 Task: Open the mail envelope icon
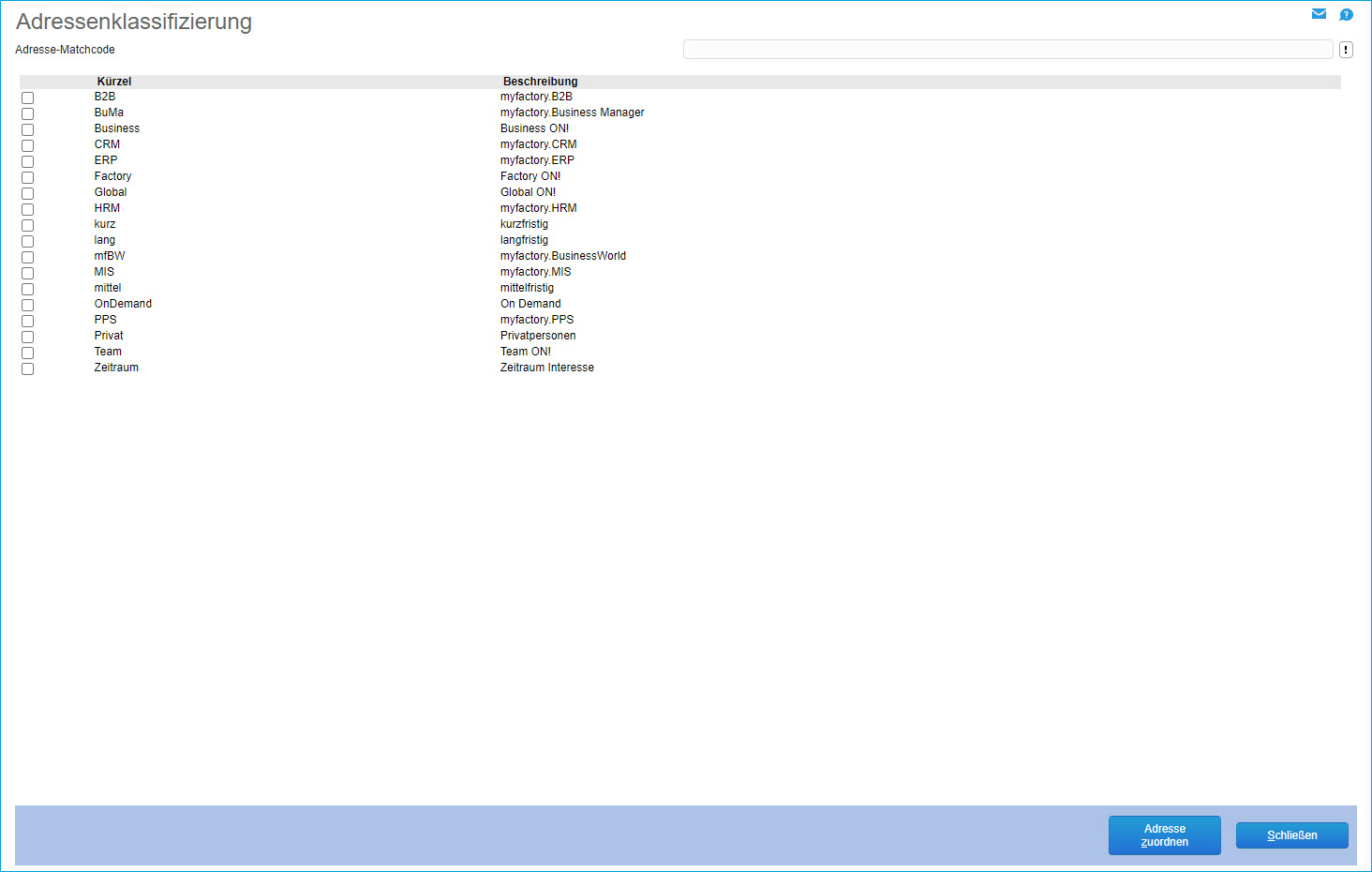click(x=1319, y=14)
